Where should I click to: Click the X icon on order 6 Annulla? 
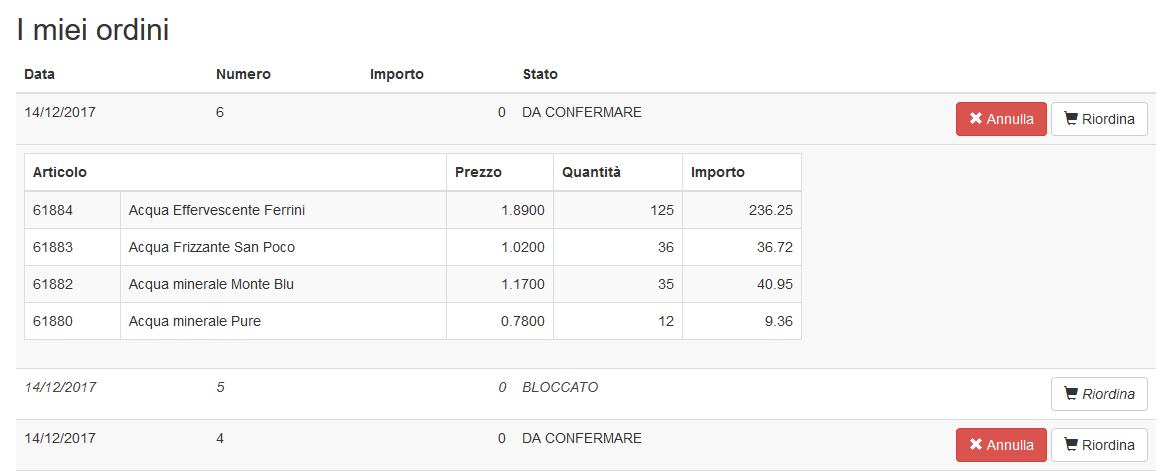point(976,119)
